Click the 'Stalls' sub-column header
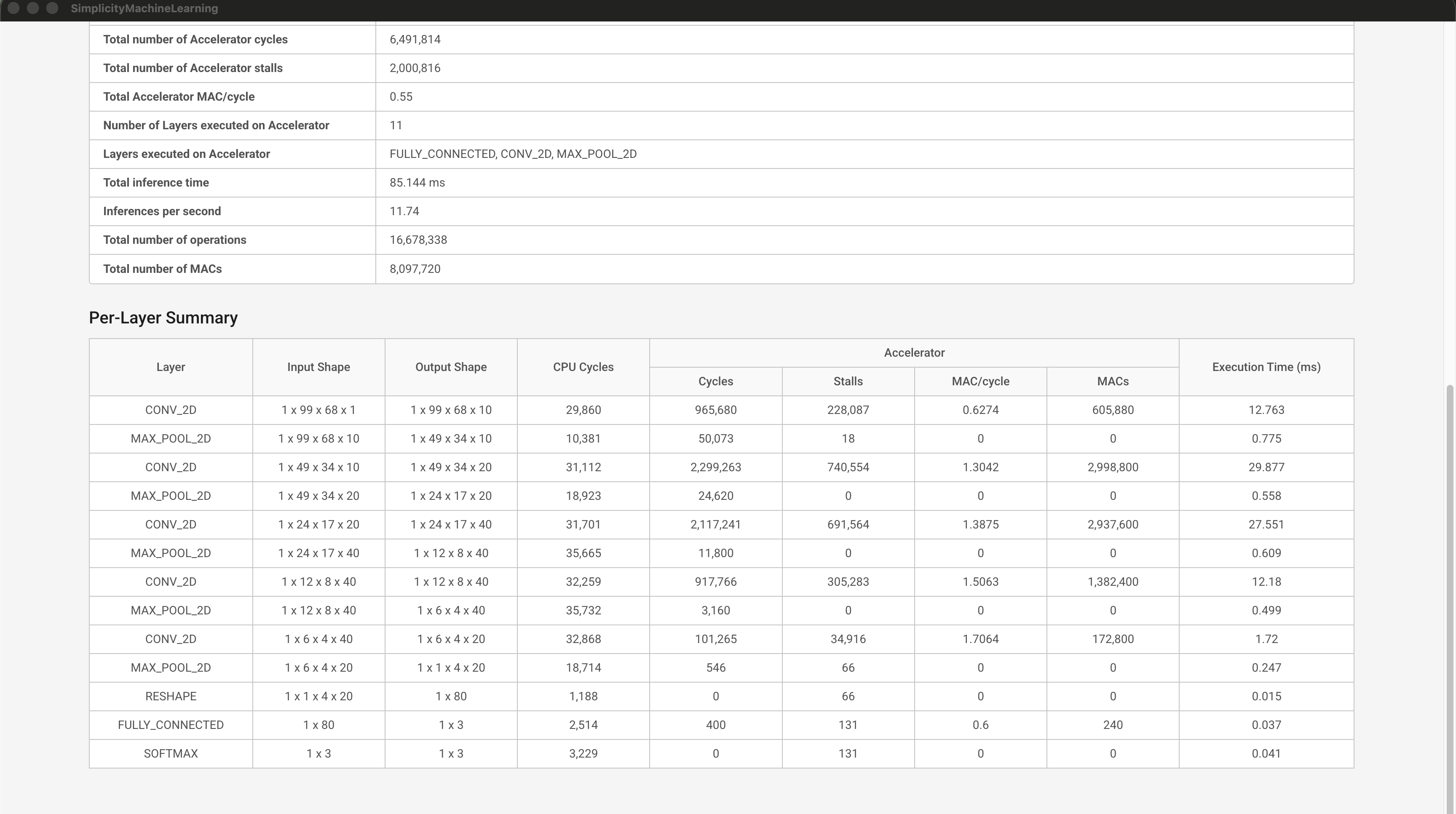 pos(848,381)
